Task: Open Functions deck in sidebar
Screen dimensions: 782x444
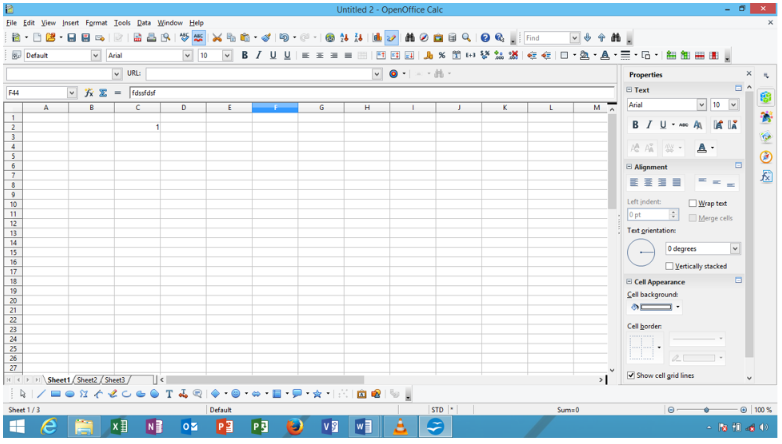Action: (767, 177)
